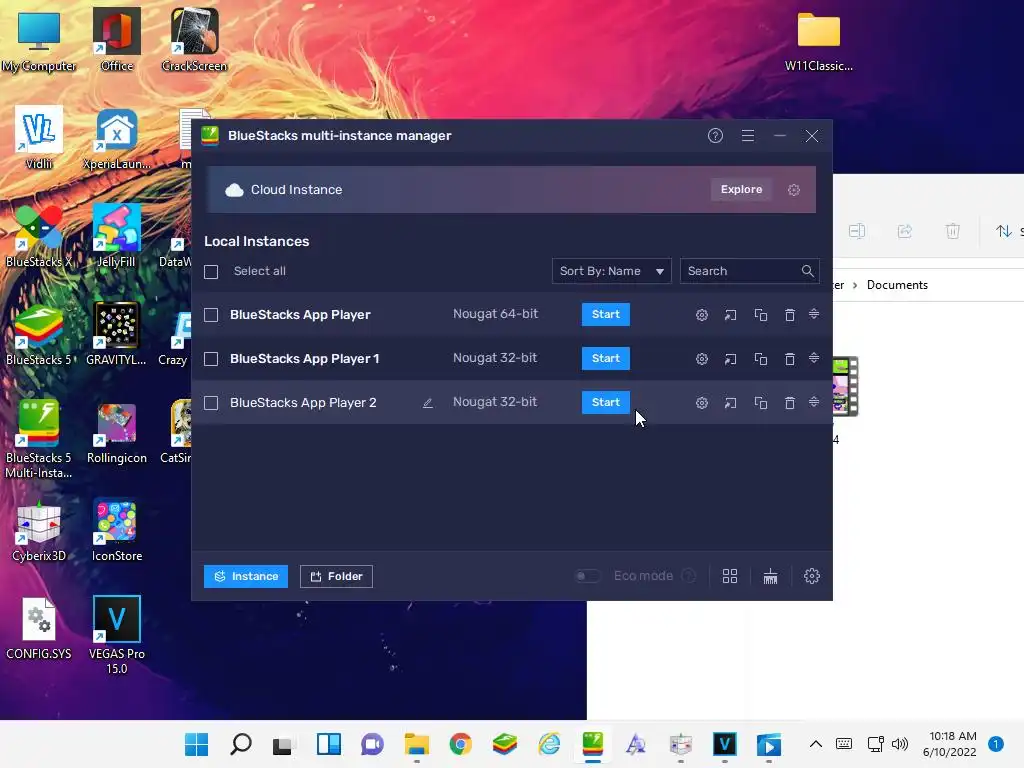Screen dimensions: 1024x768
Task: Click Explore for Cloud Instance
Action: (741, 189)
